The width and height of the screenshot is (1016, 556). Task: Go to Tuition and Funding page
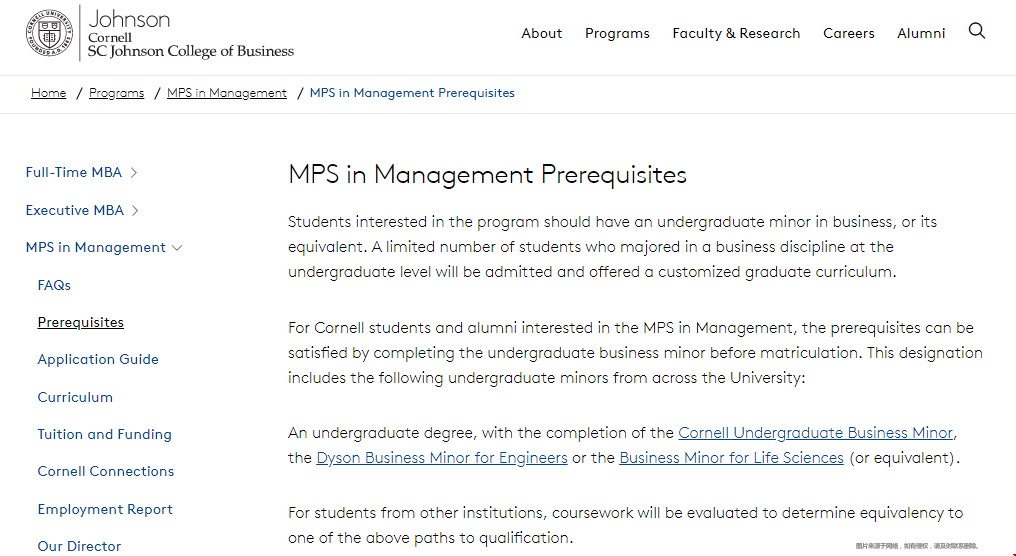point(104,434)
